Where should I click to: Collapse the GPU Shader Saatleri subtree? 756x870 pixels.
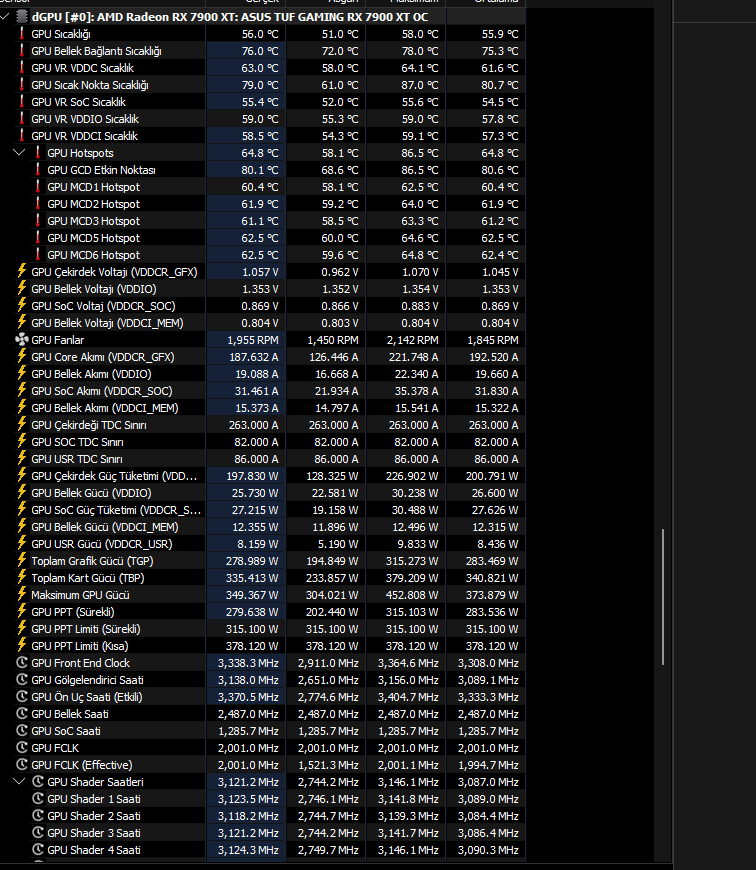point(19,781)
